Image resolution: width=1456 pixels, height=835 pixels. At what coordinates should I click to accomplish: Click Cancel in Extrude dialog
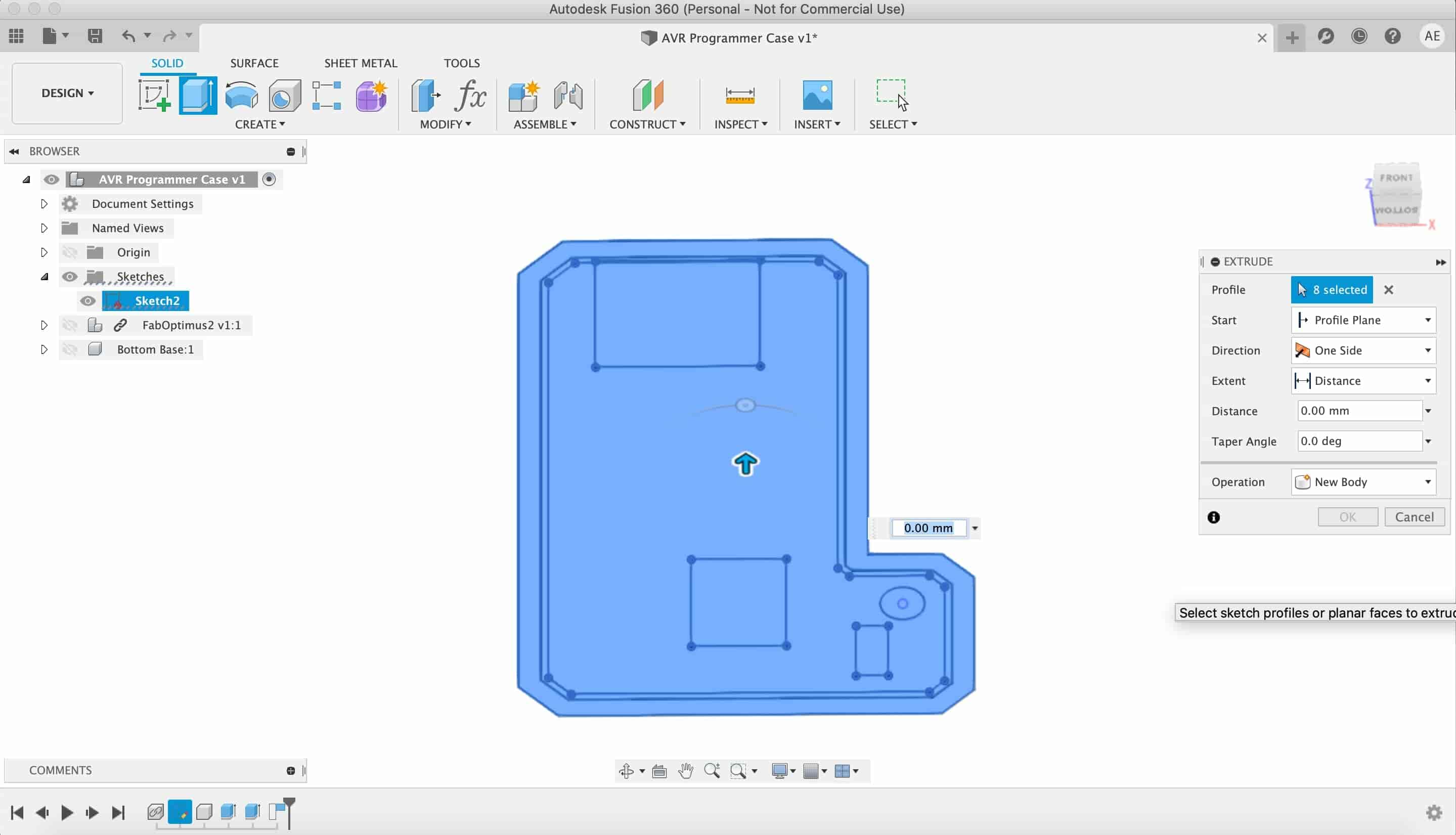click(1414, 517)
